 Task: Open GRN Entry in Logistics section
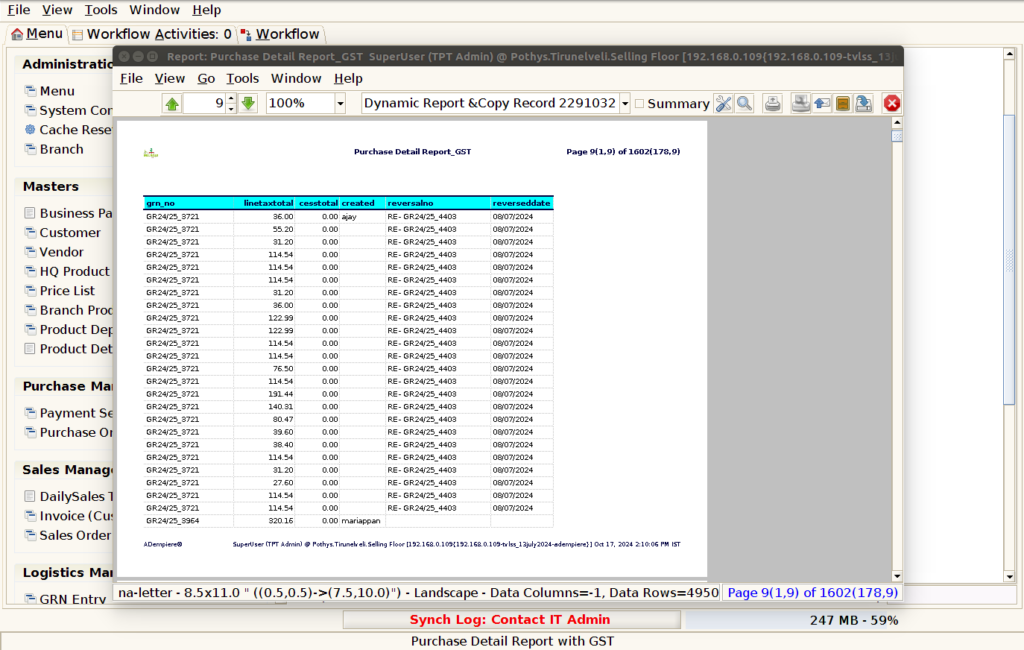[72, 598]
